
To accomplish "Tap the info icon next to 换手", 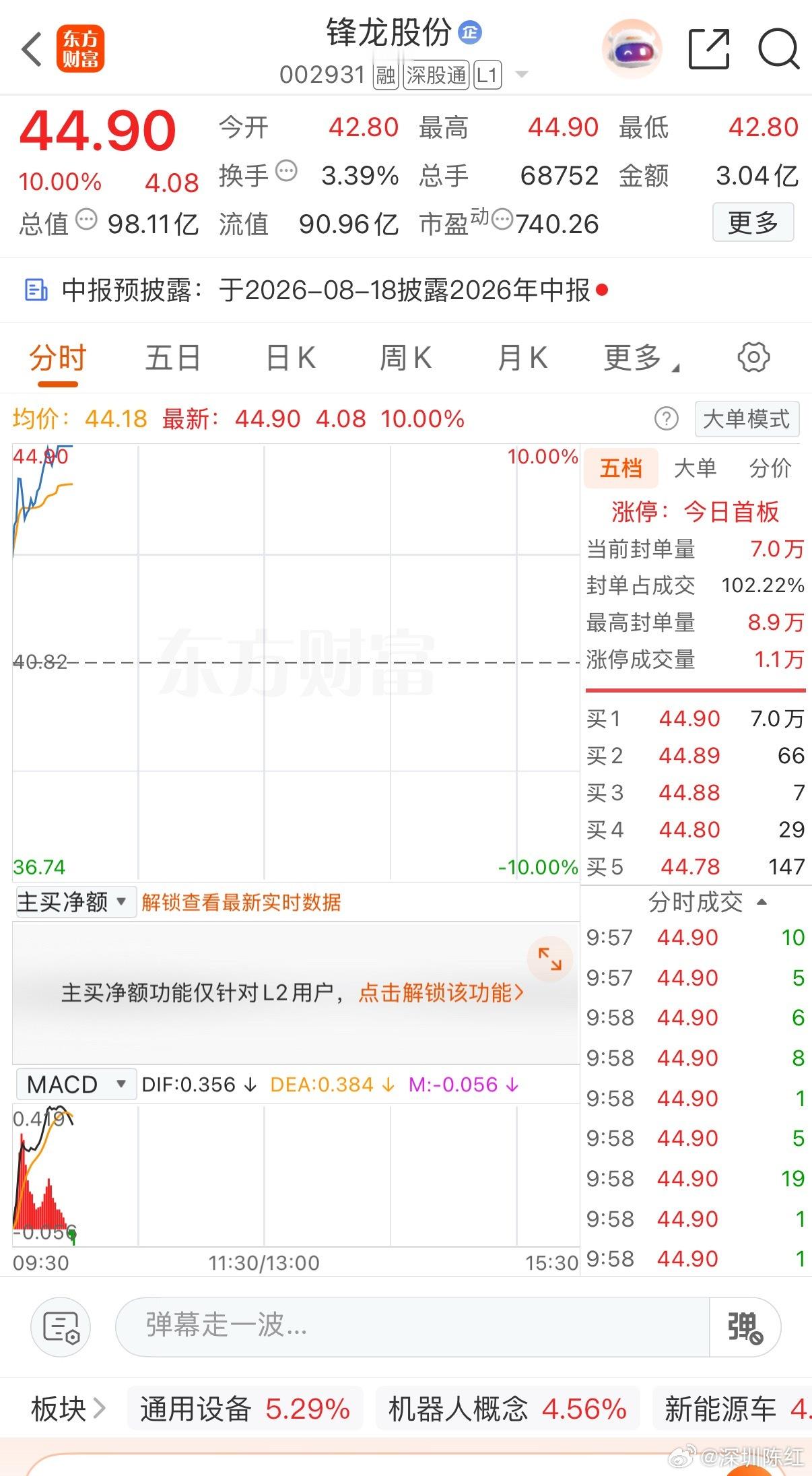I will (x=286, y=171).
